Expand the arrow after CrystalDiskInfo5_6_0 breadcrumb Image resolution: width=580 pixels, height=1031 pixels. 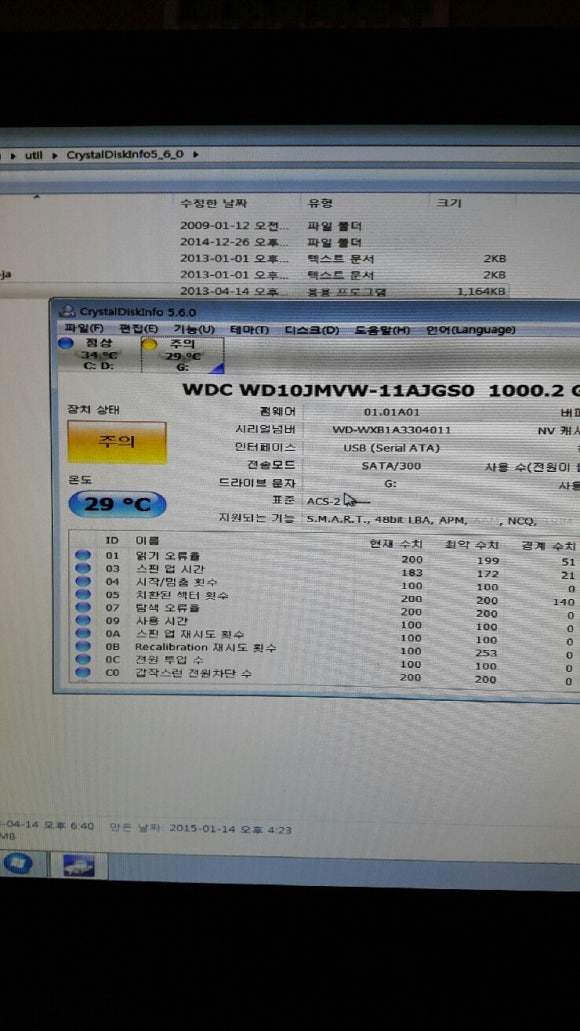click(x=195, y=155)
